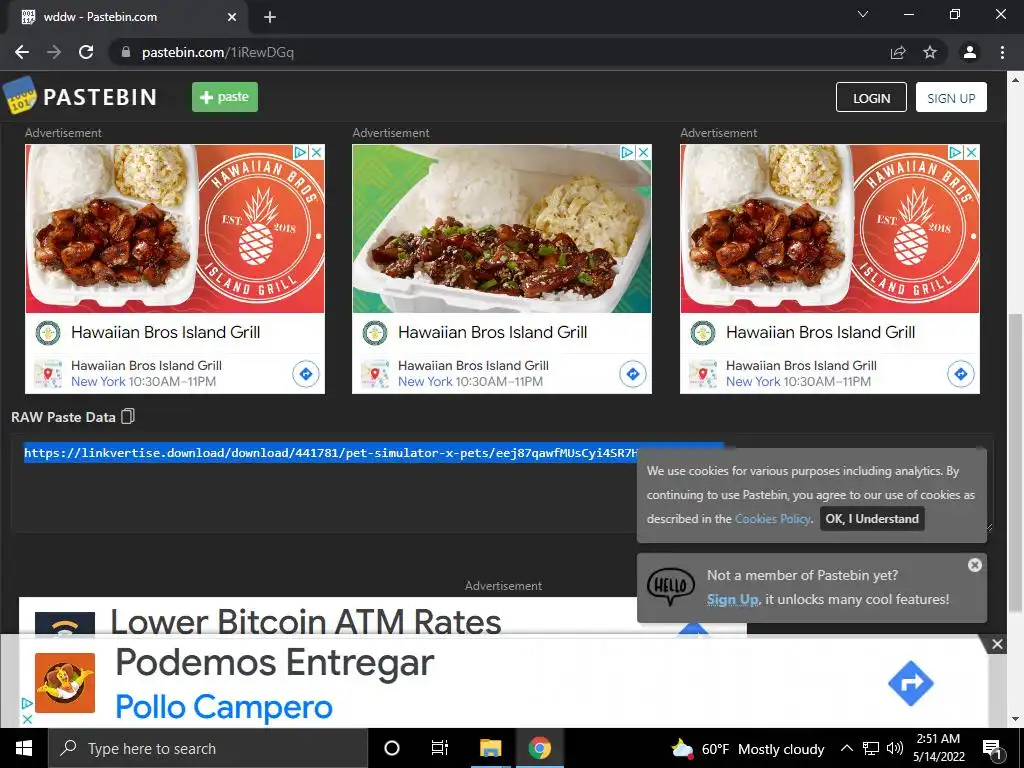This screenshot has height=768, width=1024.
Task: Show hidden system tray icons
Action: point(846,748)
